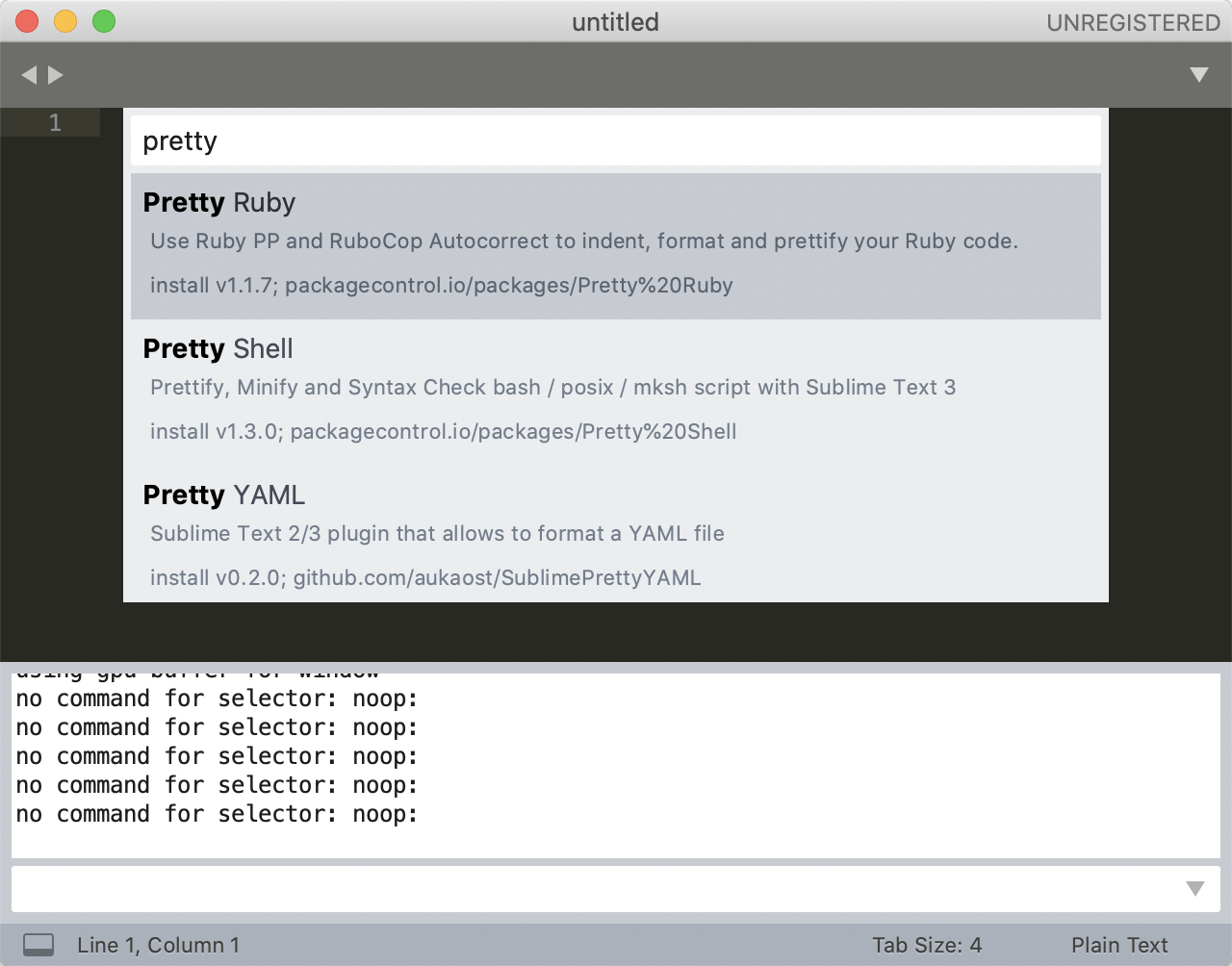Click the packagecontrol.io Pretty%20Ruby install line
The height and width of the screenshot is (966, 1232).
pos(442,286)
